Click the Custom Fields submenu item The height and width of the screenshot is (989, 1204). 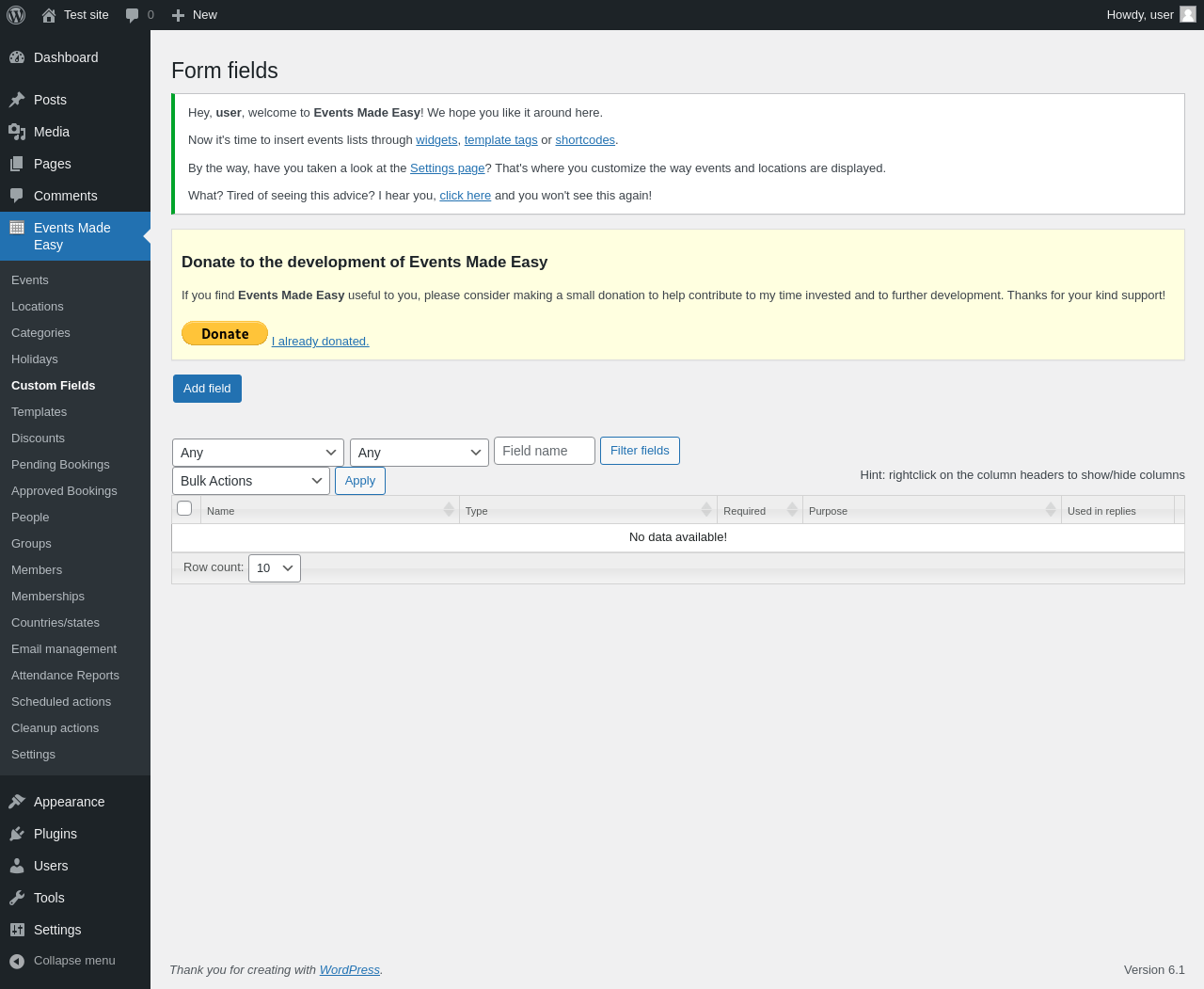click(x=54, y=386)
